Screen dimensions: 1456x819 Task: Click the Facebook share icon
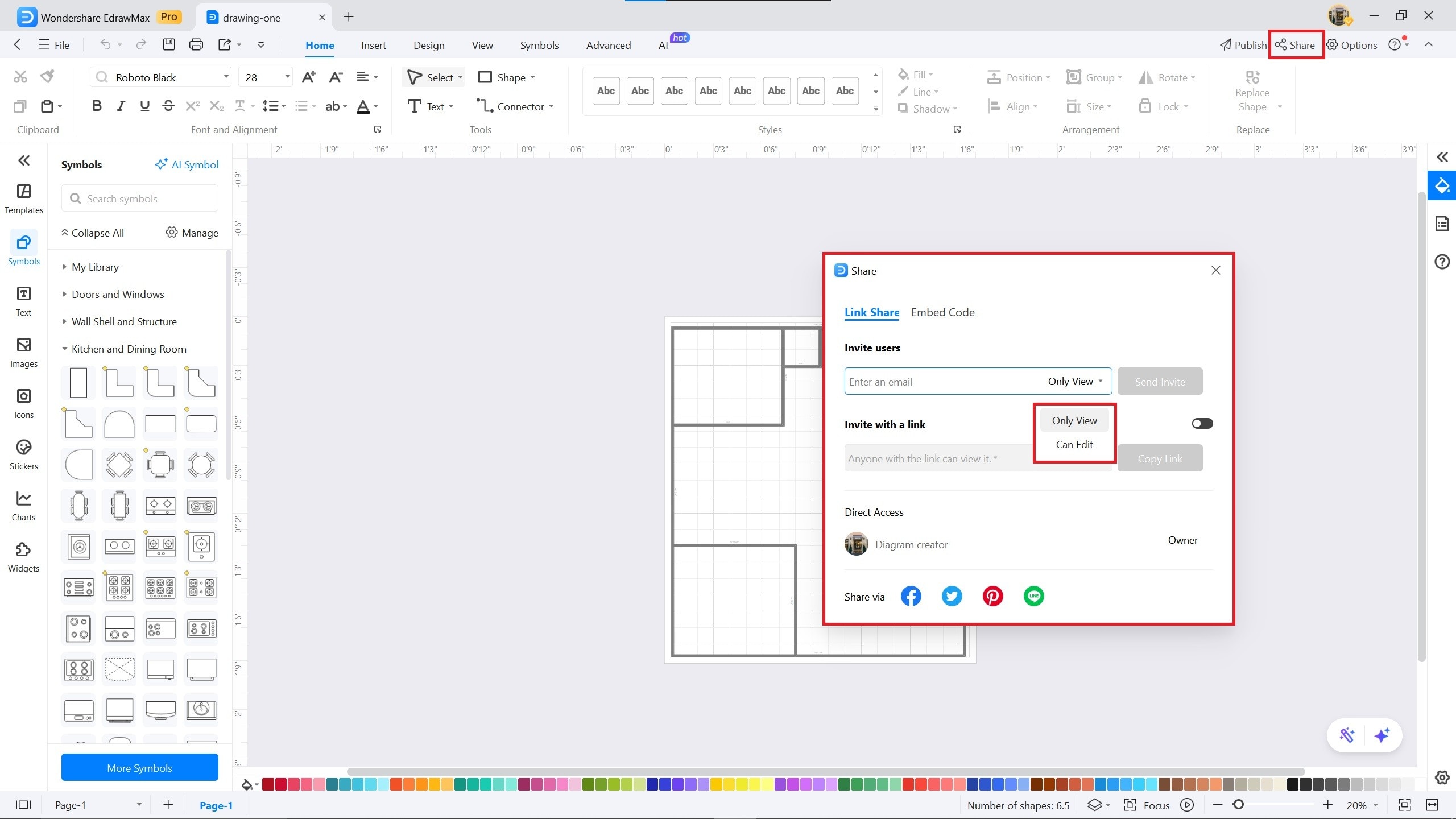click(911, 596)
